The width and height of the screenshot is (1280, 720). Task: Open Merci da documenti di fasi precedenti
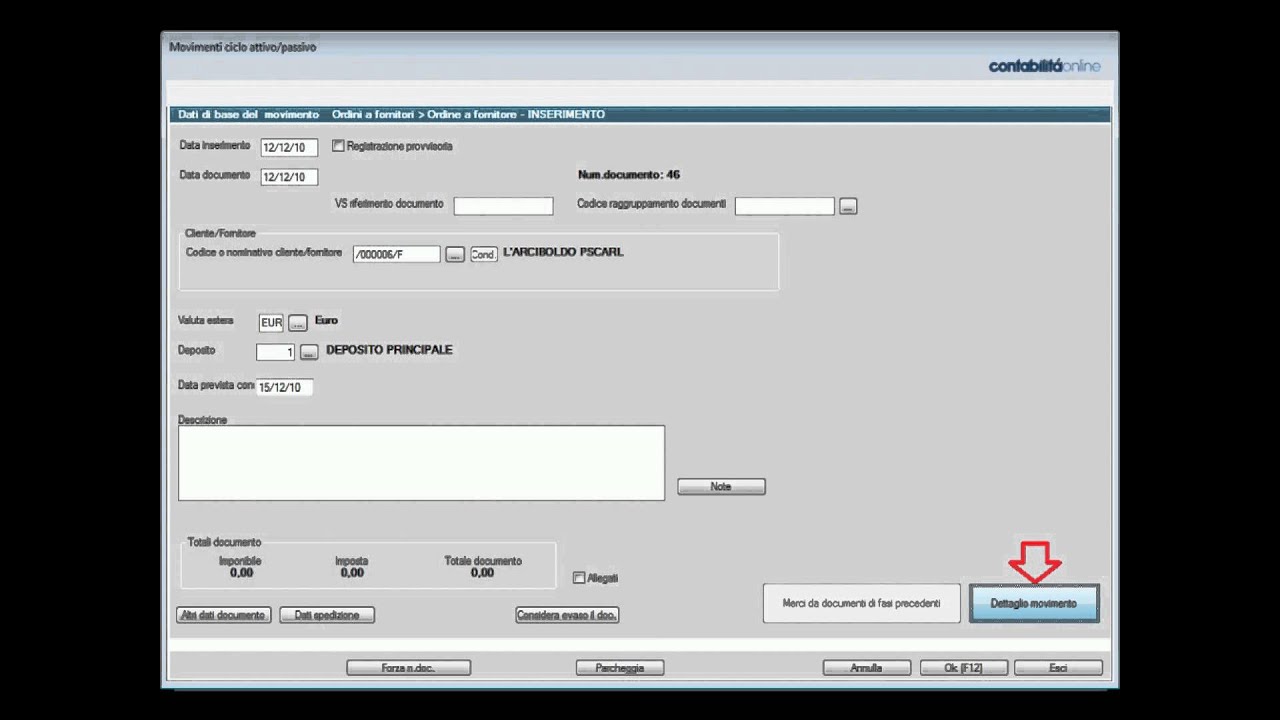861,604
